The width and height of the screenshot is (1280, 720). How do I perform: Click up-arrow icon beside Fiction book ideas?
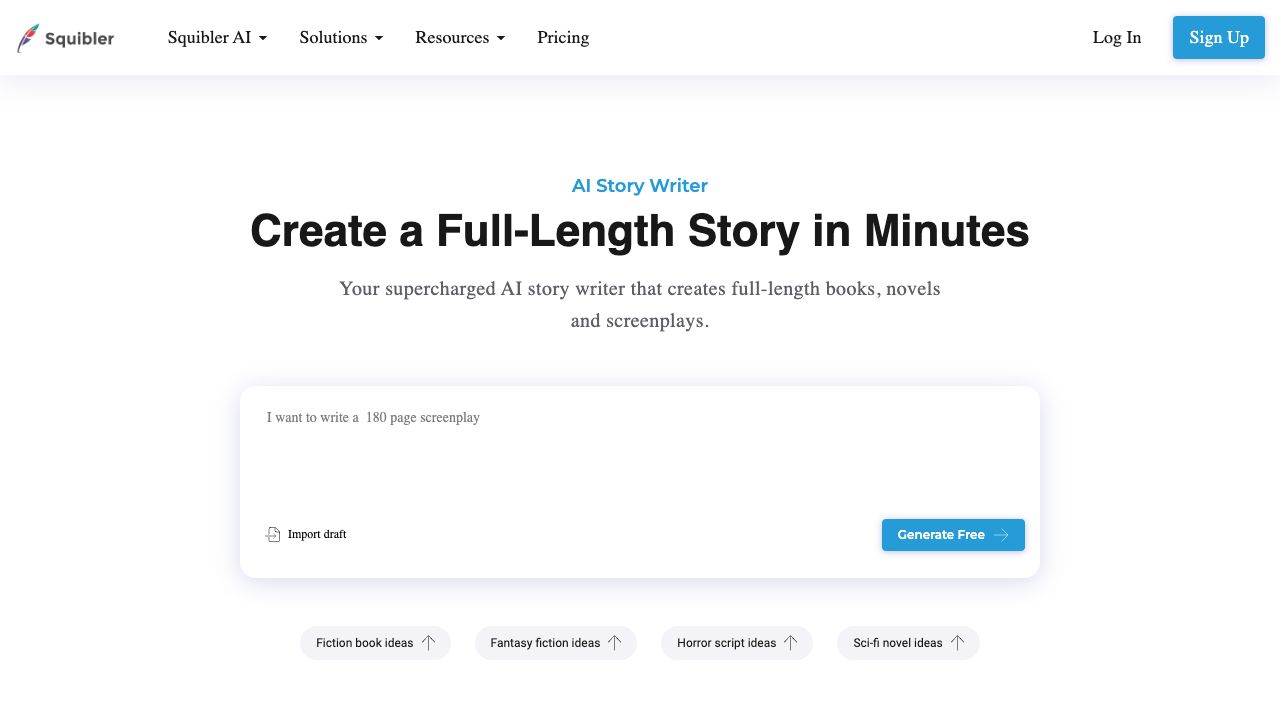click(429, 643)
